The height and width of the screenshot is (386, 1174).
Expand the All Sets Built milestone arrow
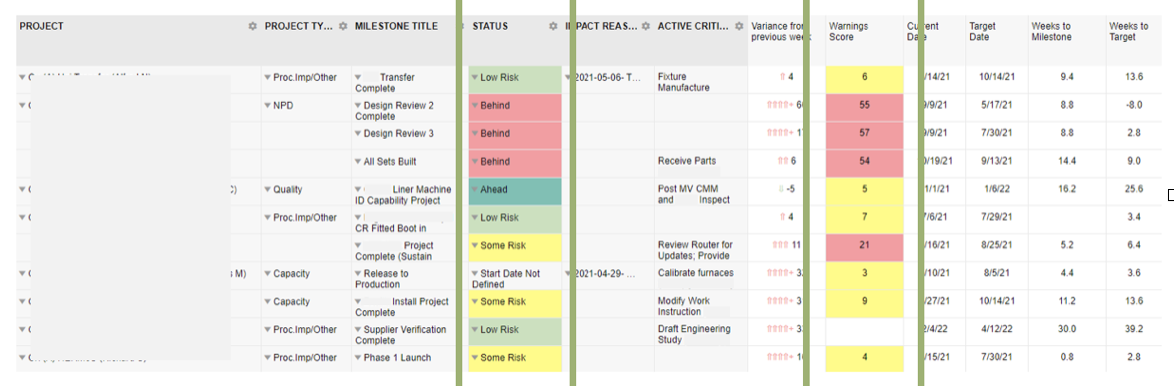pyautogui.click(x=358, y=162)
